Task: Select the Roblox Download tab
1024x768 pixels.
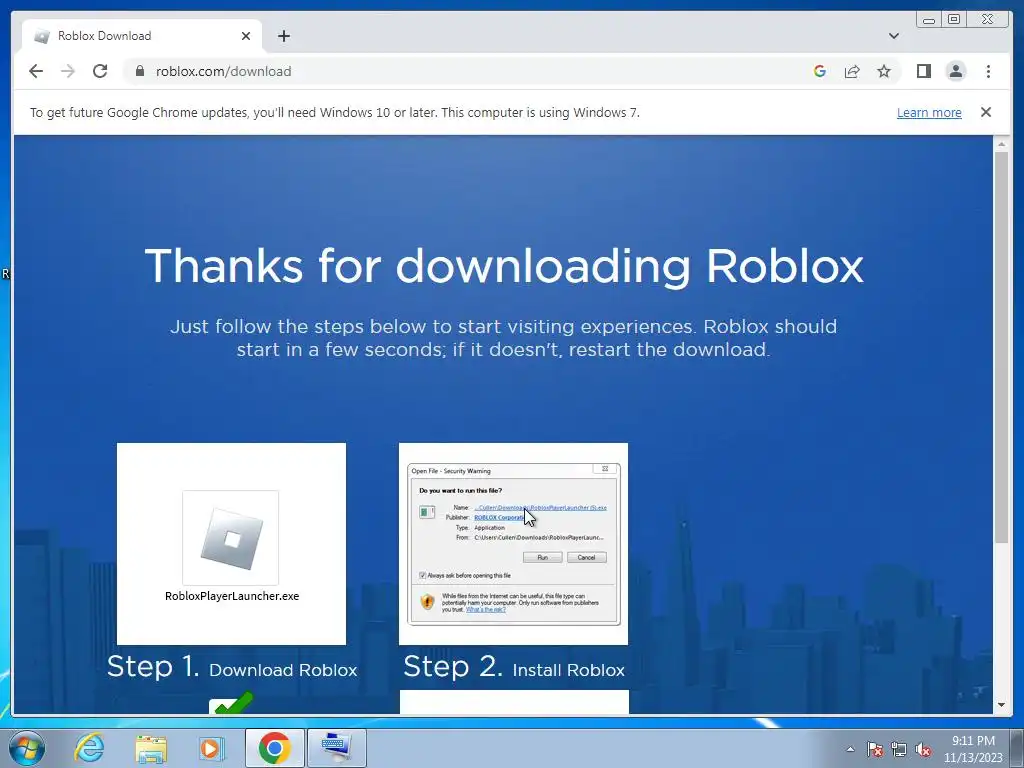Action: tap(142, 36)
